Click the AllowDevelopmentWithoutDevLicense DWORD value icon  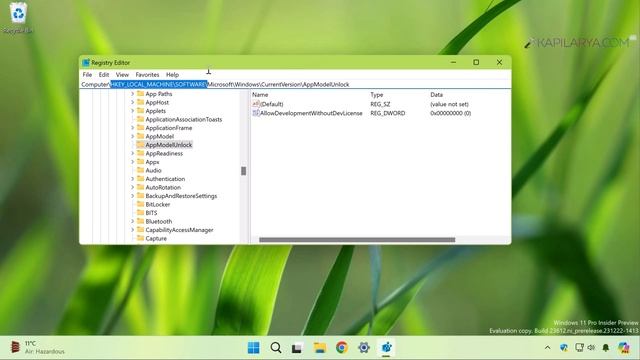[x=256, y=113]
